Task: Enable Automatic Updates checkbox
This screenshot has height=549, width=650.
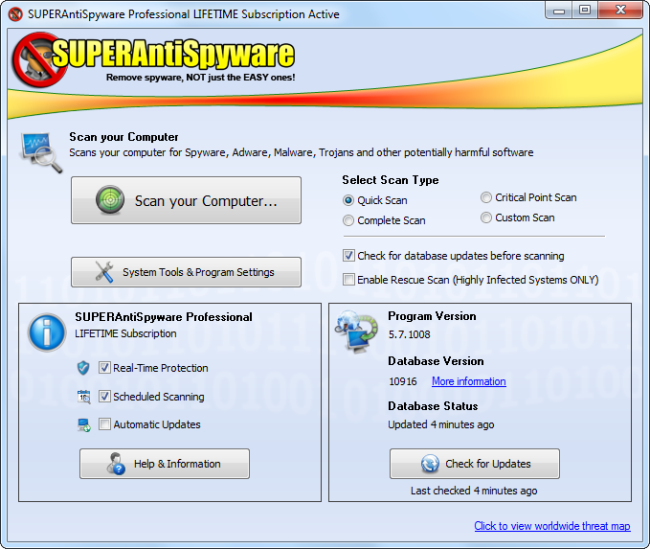Action: tap(104, 424)
